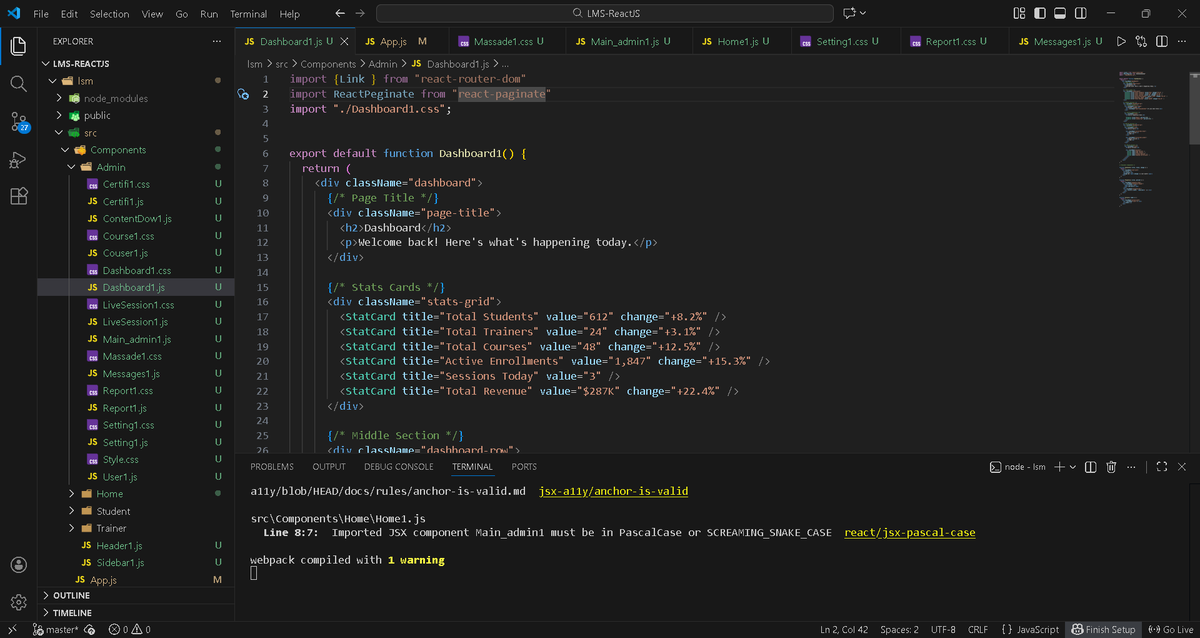Open the Search view icon
Screen dimensions: 1200x638
pos(18,84)
